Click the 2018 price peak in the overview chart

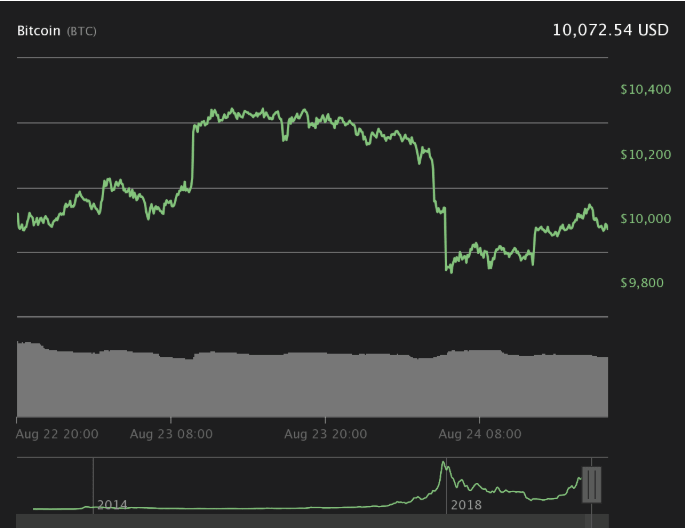443,464
